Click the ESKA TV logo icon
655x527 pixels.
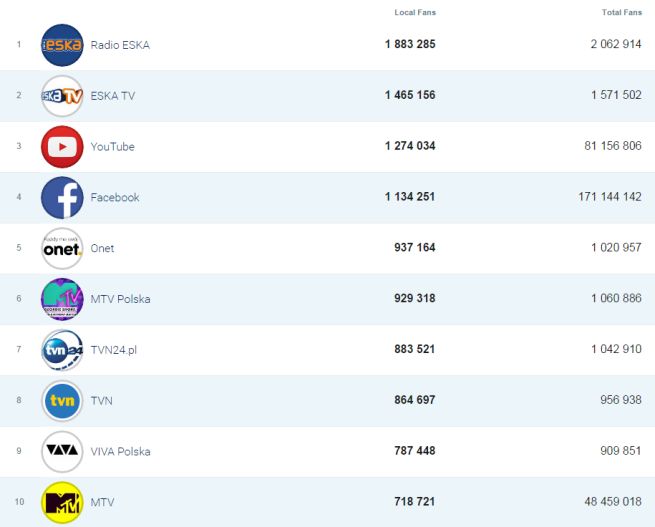62,96
